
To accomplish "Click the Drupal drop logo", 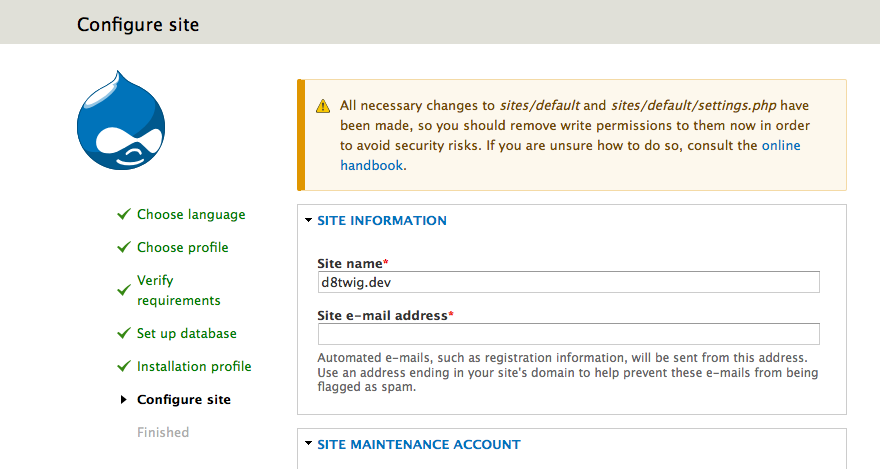I will point(121,120).
